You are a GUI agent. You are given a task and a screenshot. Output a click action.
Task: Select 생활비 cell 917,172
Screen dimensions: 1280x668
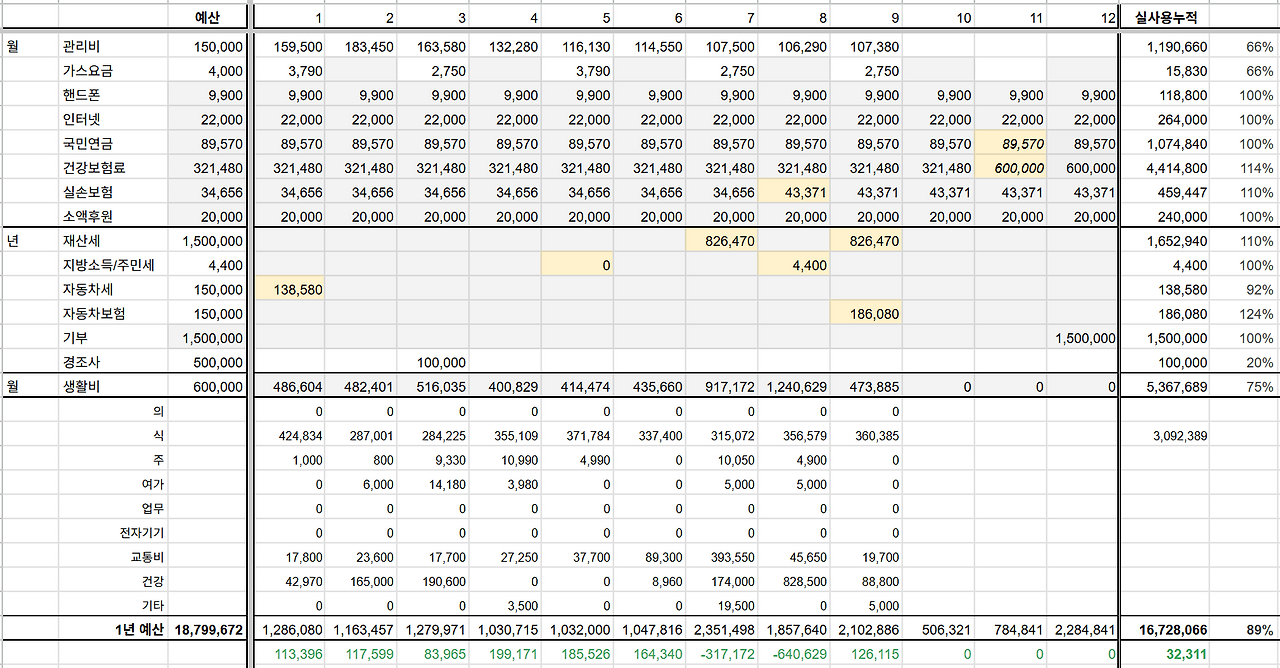pyautogui.click(x=730, y=387)
